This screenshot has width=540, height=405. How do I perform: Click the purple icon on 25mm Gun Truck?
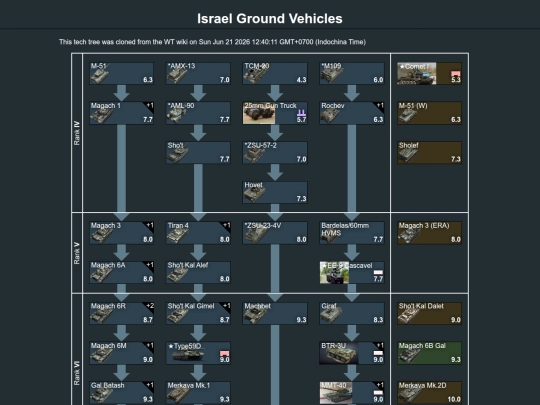coord(301,113)
